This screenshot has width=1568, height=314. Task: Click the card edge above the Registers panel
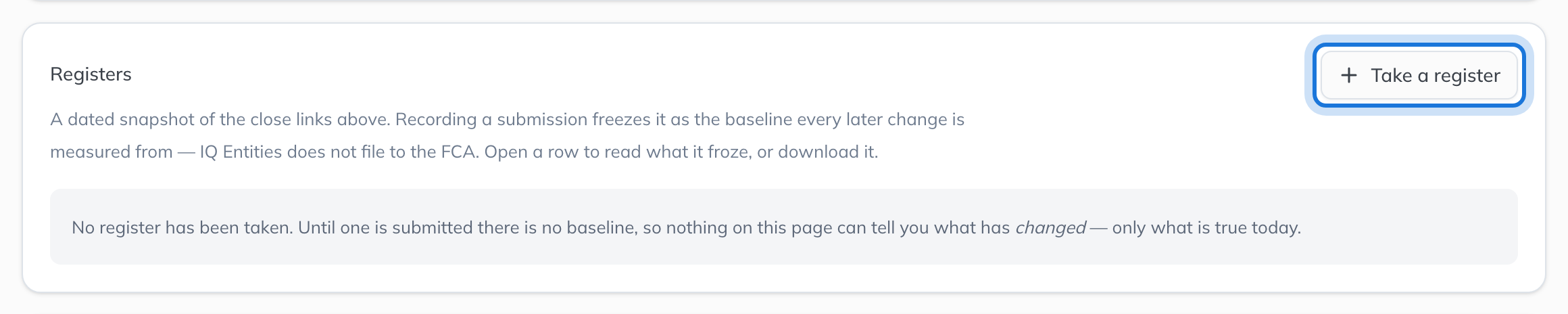point(784,1)
